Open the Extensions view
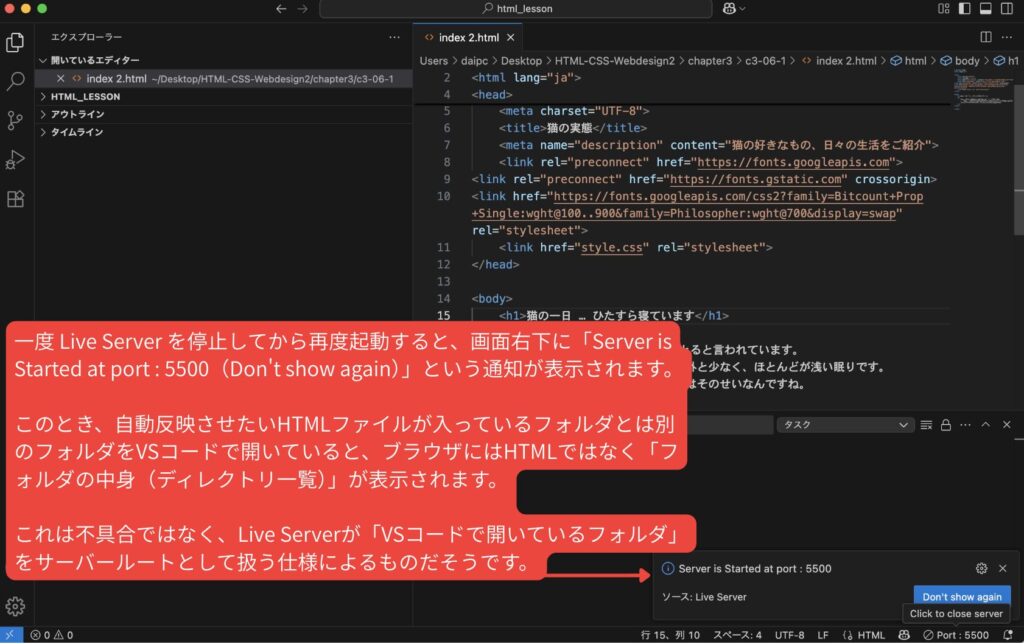The height and width of the screenshot is (644, 1024). [x=16, y=198]
